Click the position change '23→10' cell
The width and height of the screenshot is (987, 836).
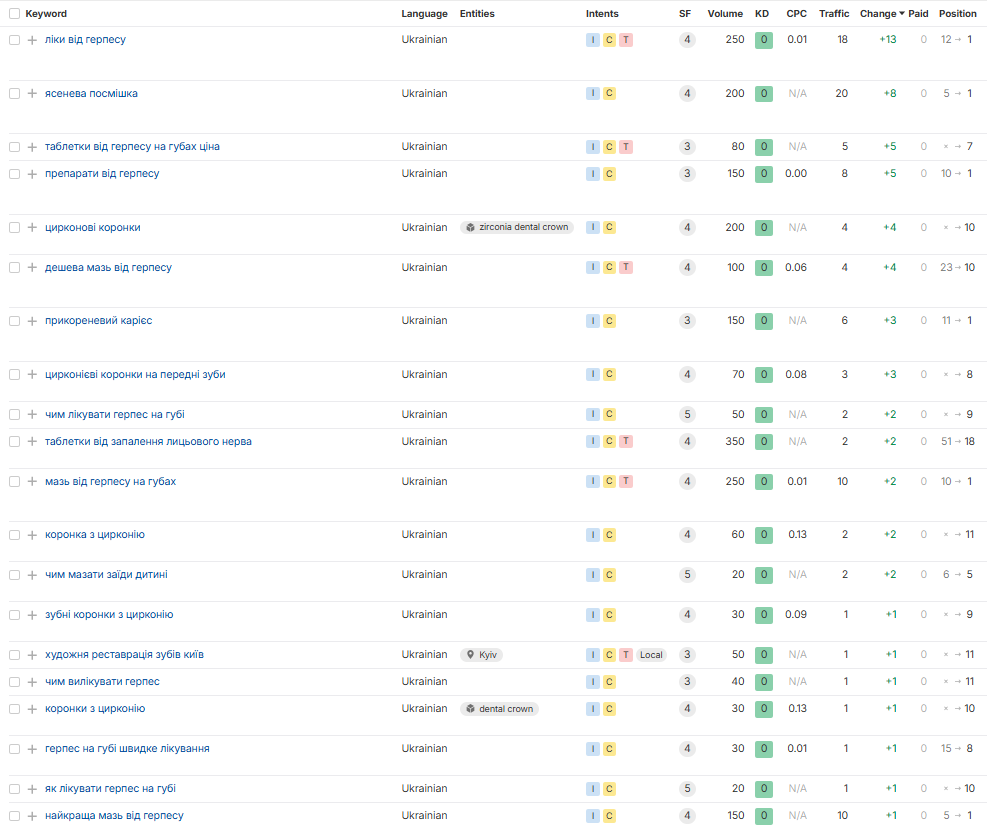tap(957, 268)
